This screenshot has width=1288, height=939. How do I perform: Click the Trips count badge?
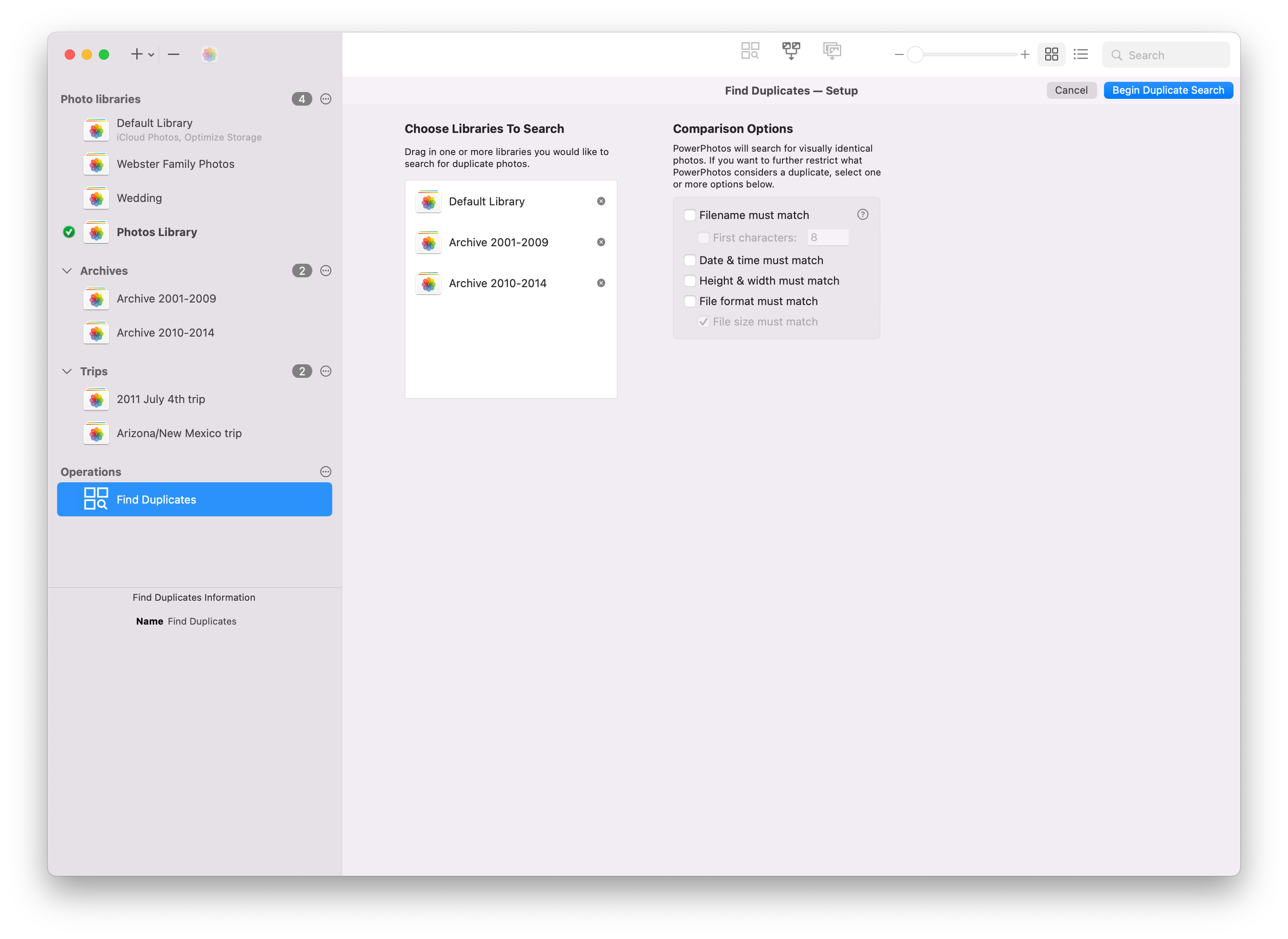coord(302,372)
